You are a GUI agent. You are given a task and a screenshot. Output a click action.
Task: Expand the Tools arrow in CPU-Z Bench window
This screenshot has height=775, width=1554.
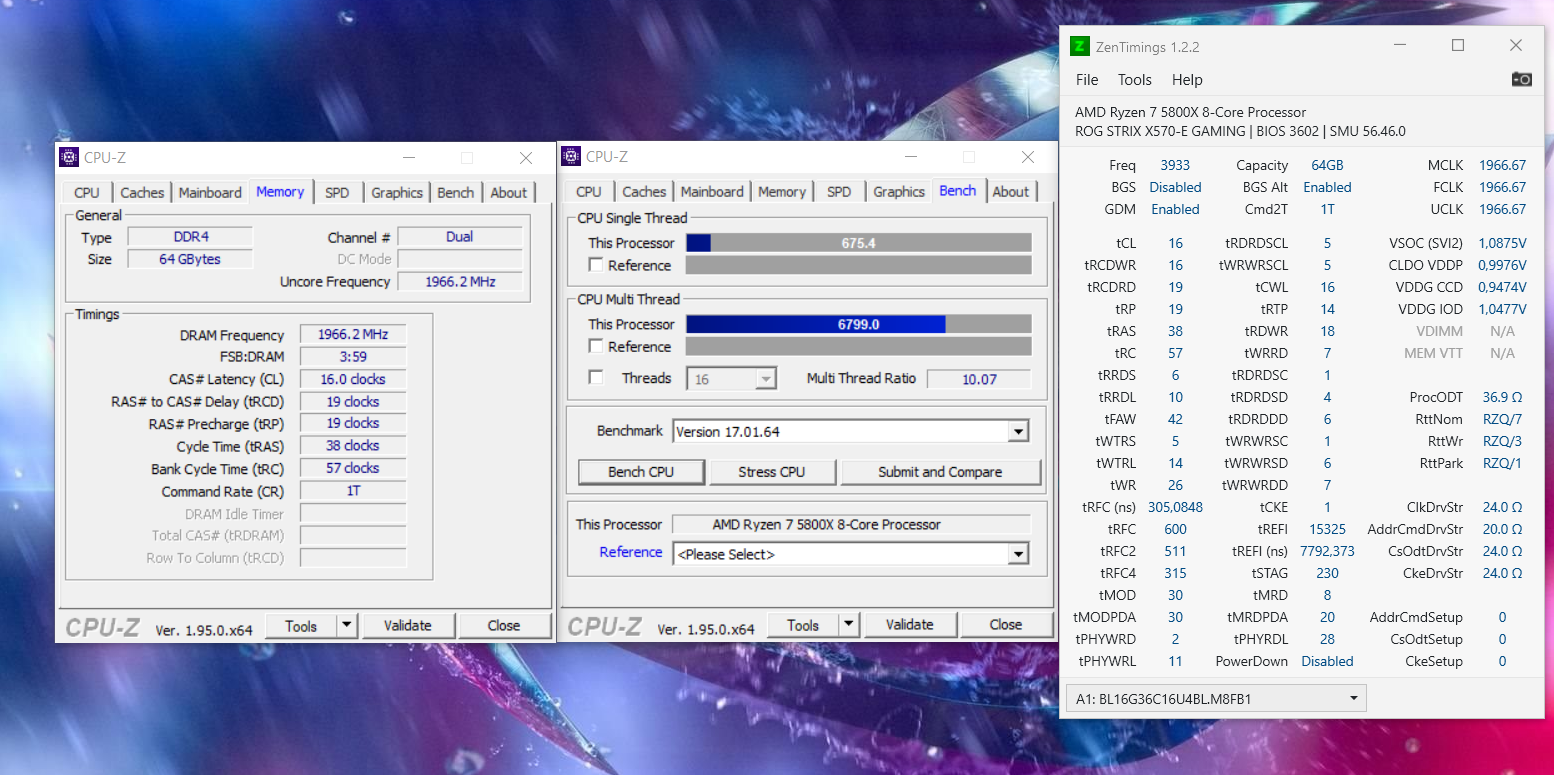click(x=848, y=625)
